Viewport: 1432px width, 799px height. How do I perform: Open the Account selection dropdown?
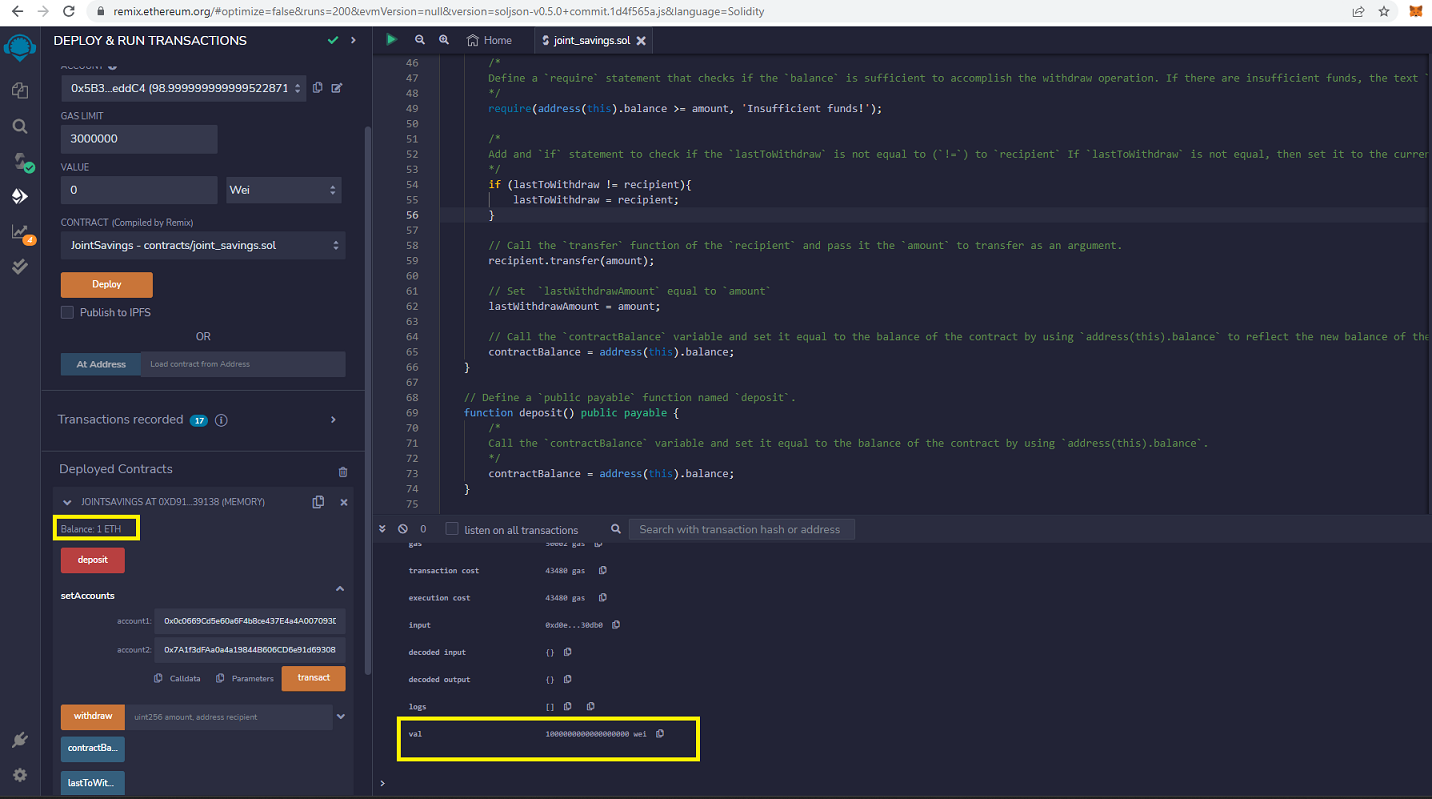(x=183, y=88)
